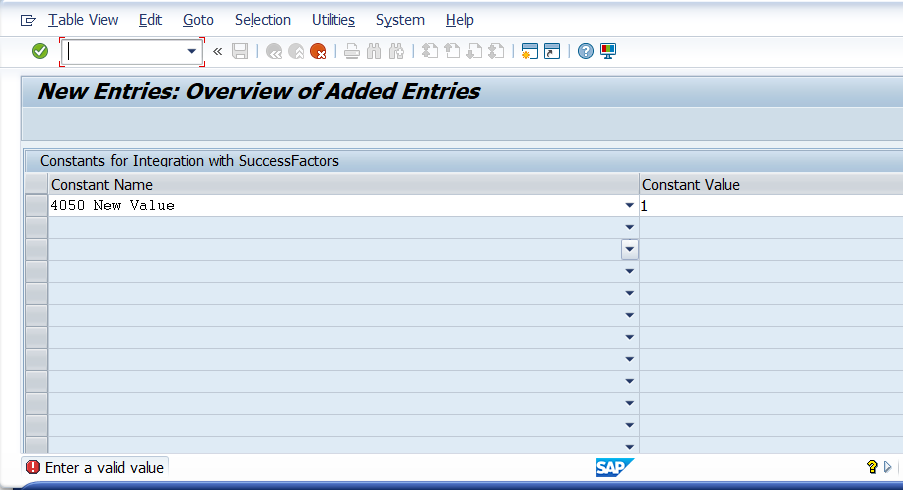Image resolution: width=903 pixels, height=490 pixels.
Task: Open the System menu
Action: click(x=400, y=20)
